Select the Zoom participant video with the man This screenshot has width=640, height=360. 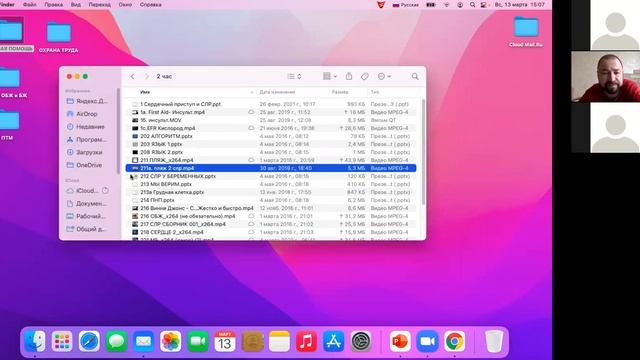[x=606, y=76]
